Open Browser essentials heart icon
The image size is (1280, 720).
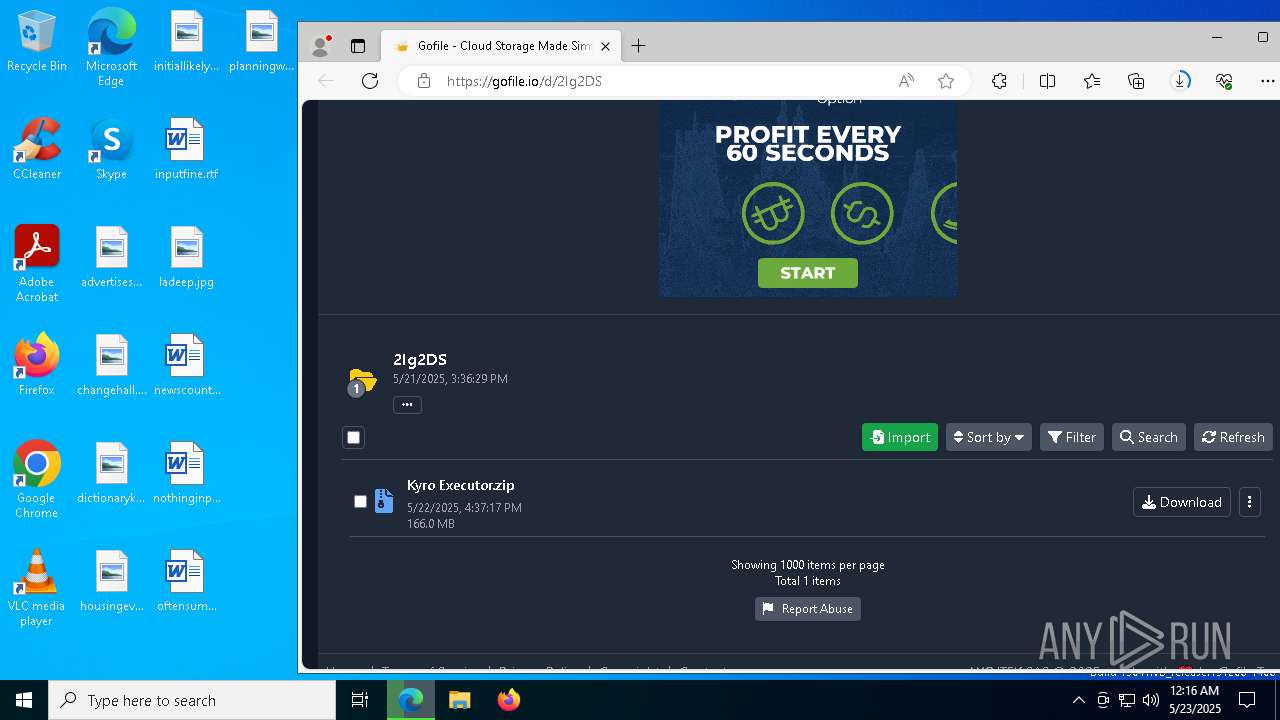pyautogui.click(x=1225, y=81)
